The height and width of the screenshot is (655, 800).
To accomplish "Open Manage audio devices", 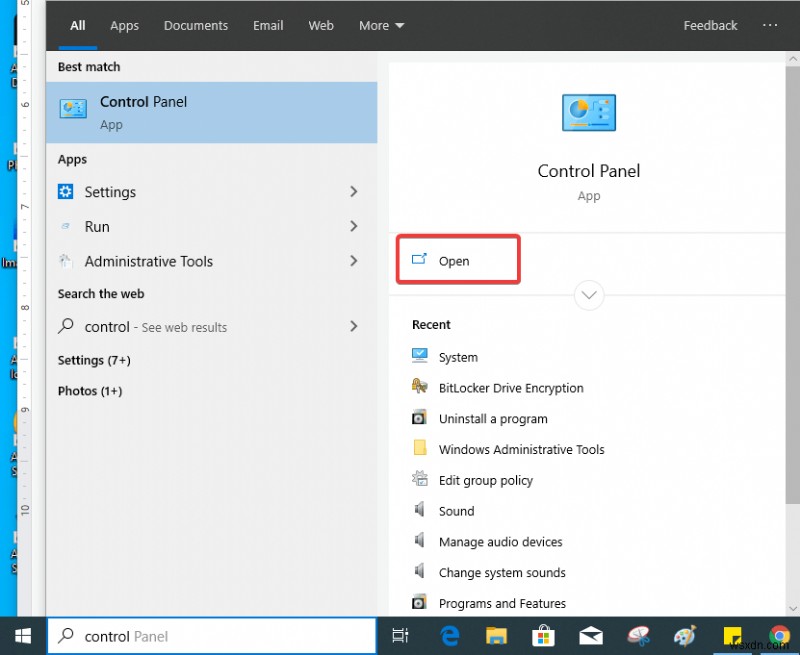I will pos(500,542).
